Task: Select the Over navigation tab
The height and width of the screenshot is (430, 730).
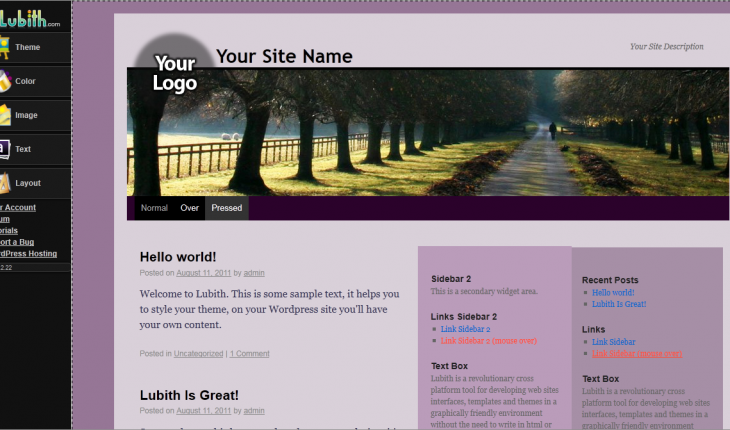Action: (x=189, y=208)
